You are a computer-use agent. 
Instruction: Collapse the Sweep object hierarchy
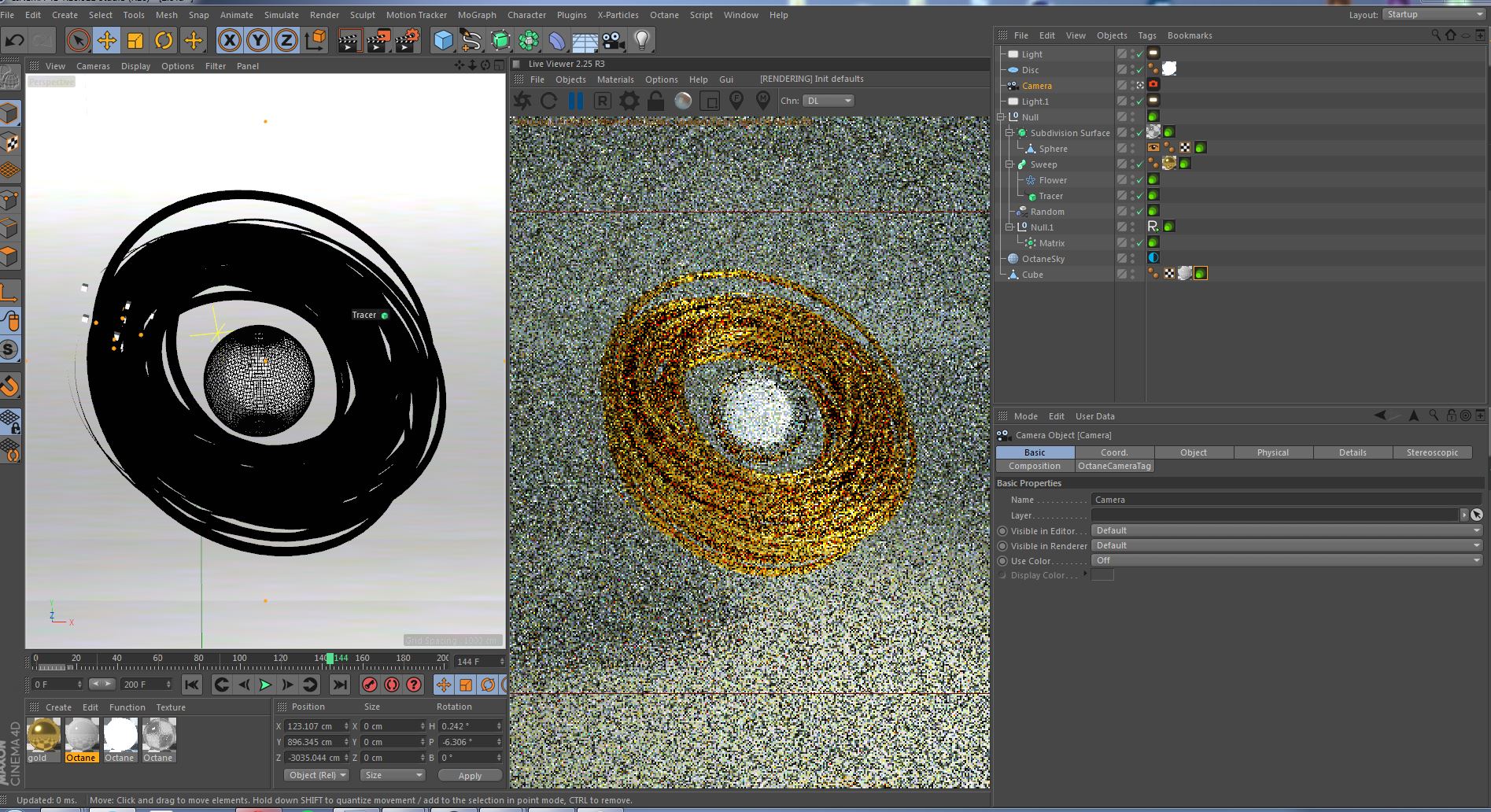click(1009, 164)
